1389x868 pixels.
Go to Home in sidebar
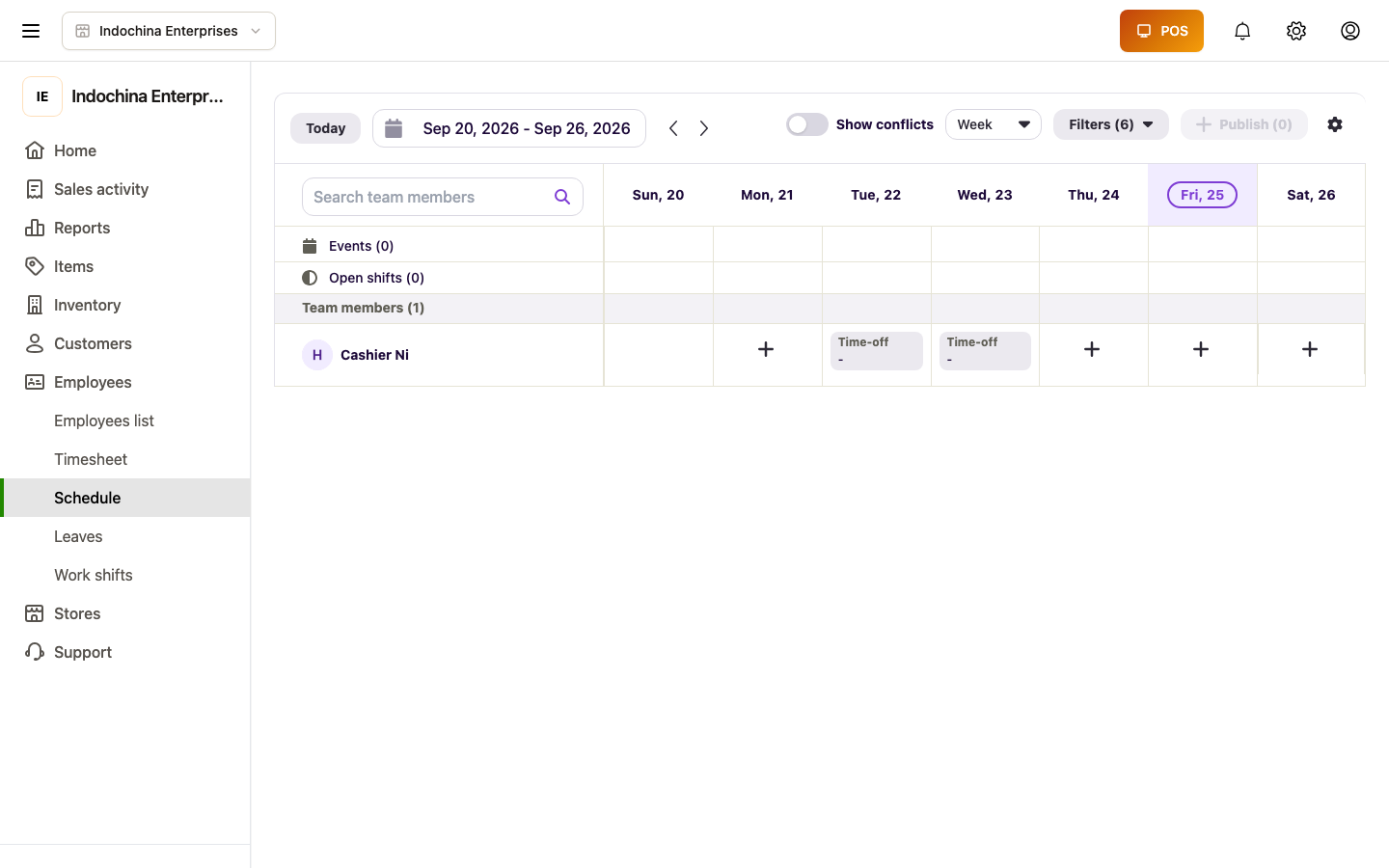point(125,150)
